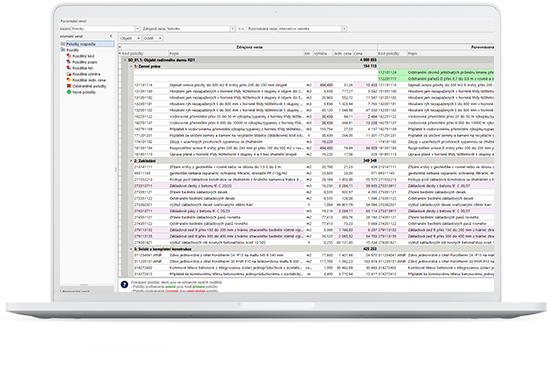Select the Komínové těleso betonové row
Screen dimensions: 550x382
pos(313,268)
